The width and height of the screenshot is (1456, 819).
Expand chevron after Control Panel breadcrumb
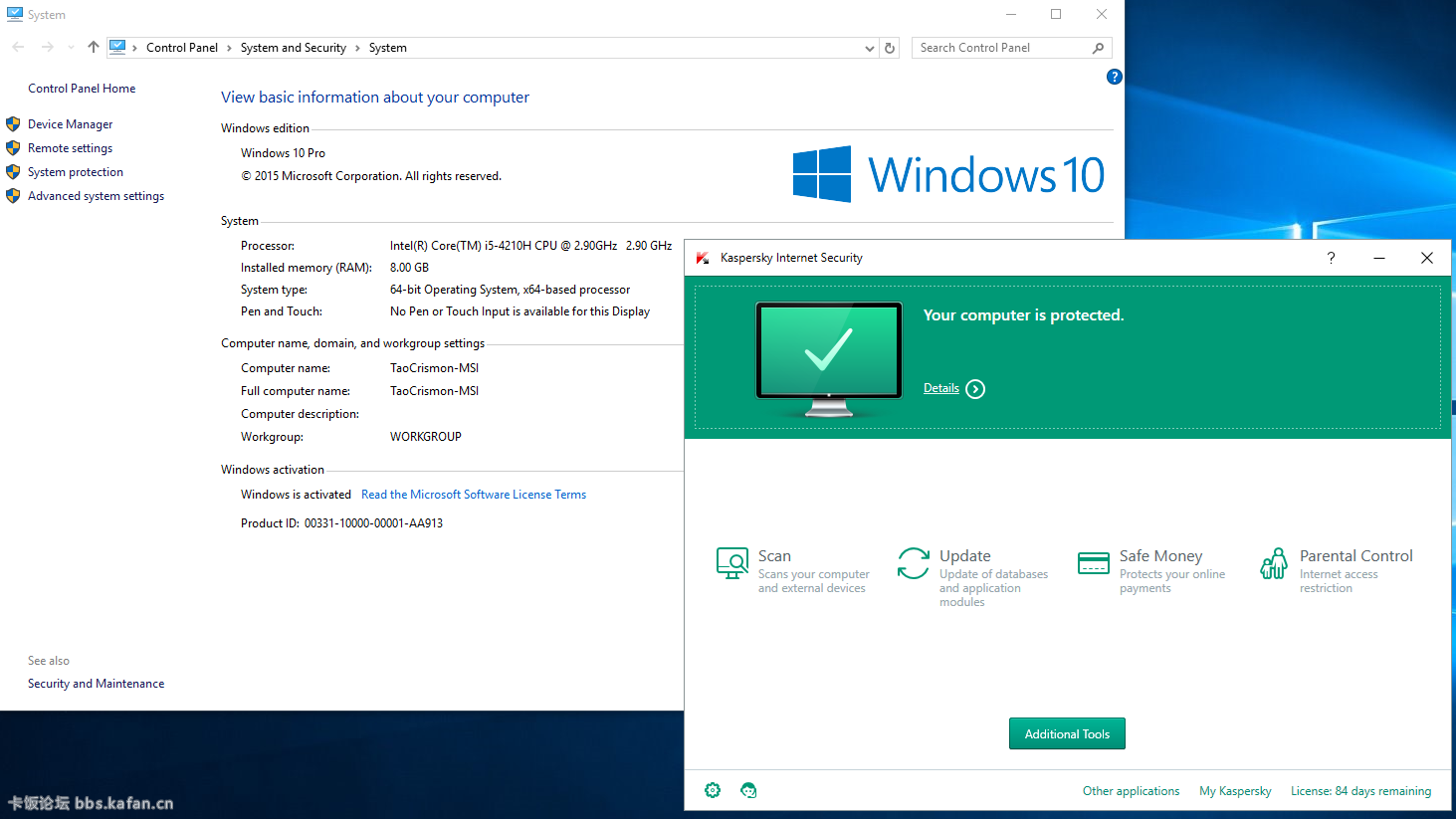229,48
